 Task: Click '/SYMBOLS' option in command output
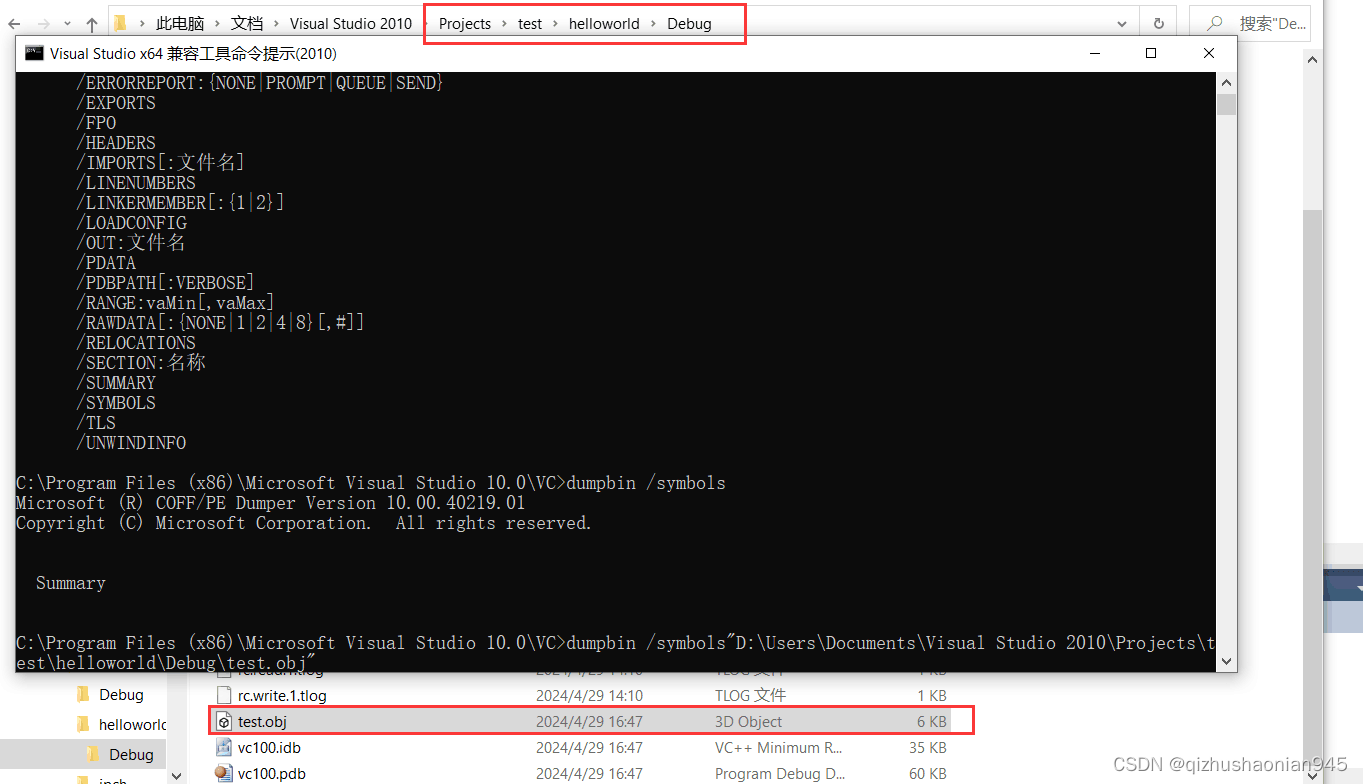click(x=116, y=403)
